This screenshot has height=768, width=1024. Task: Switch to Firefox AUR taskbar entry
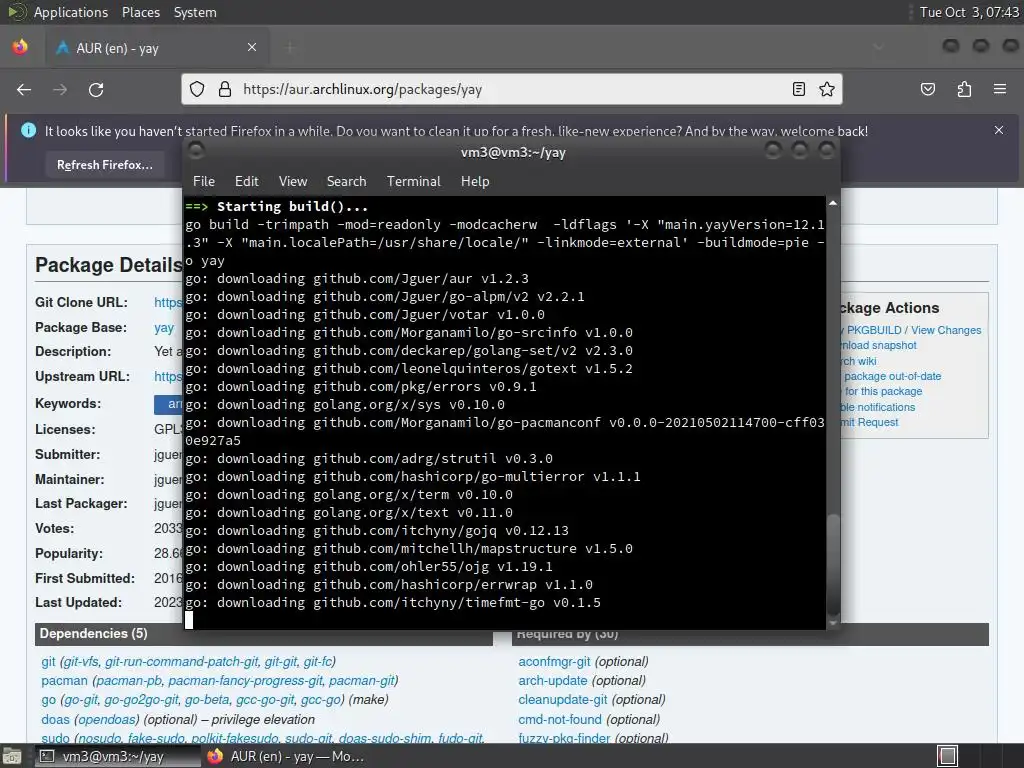click(285, 756)
